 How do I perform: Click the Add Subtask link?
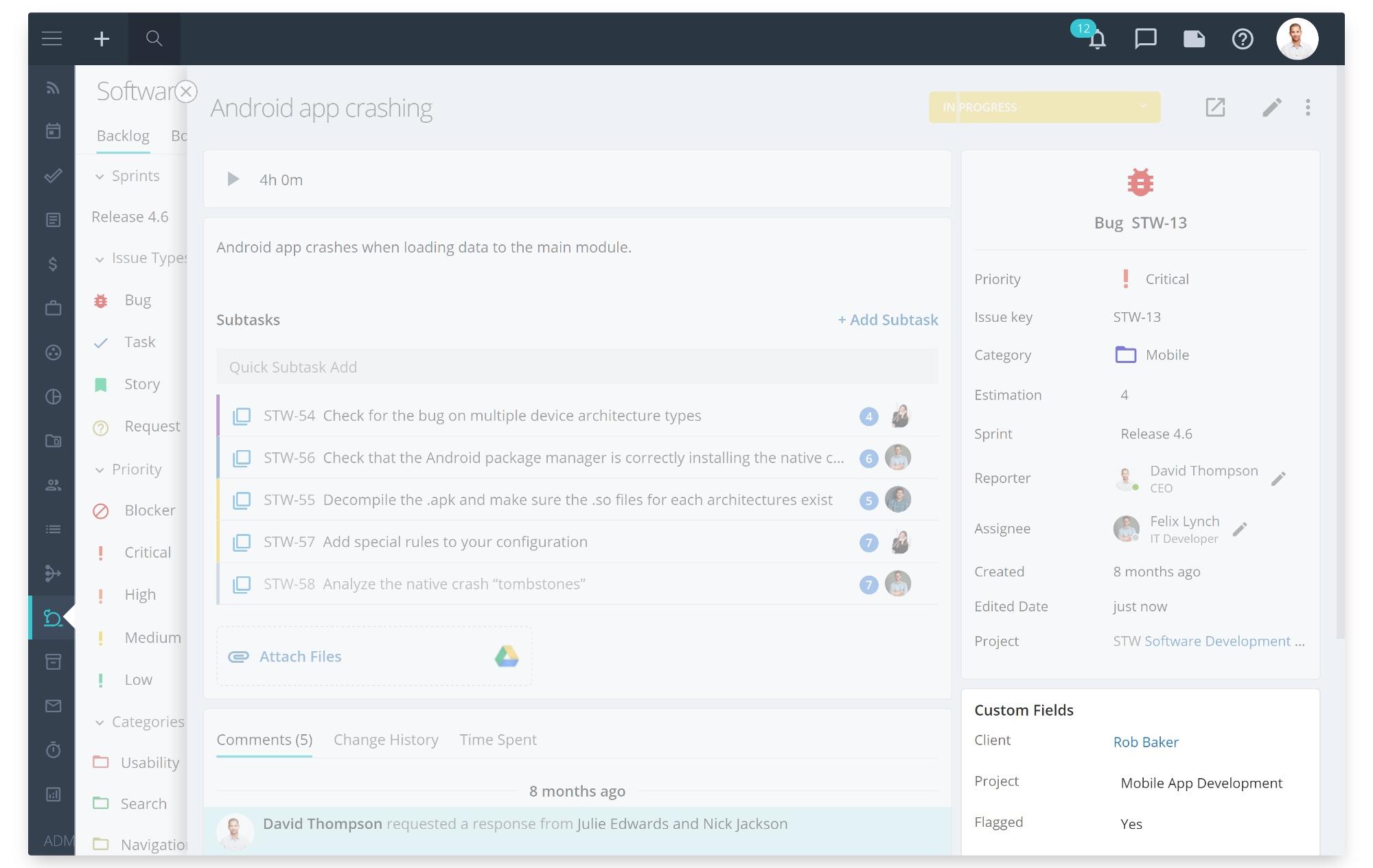(x=888, y=320)
